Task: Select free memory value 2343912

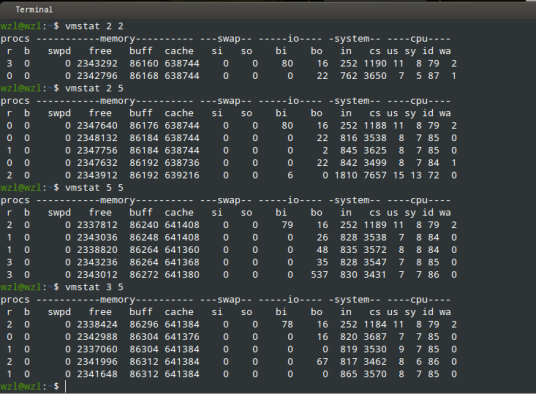Action: pyautogui.click(x=97, y=176)
